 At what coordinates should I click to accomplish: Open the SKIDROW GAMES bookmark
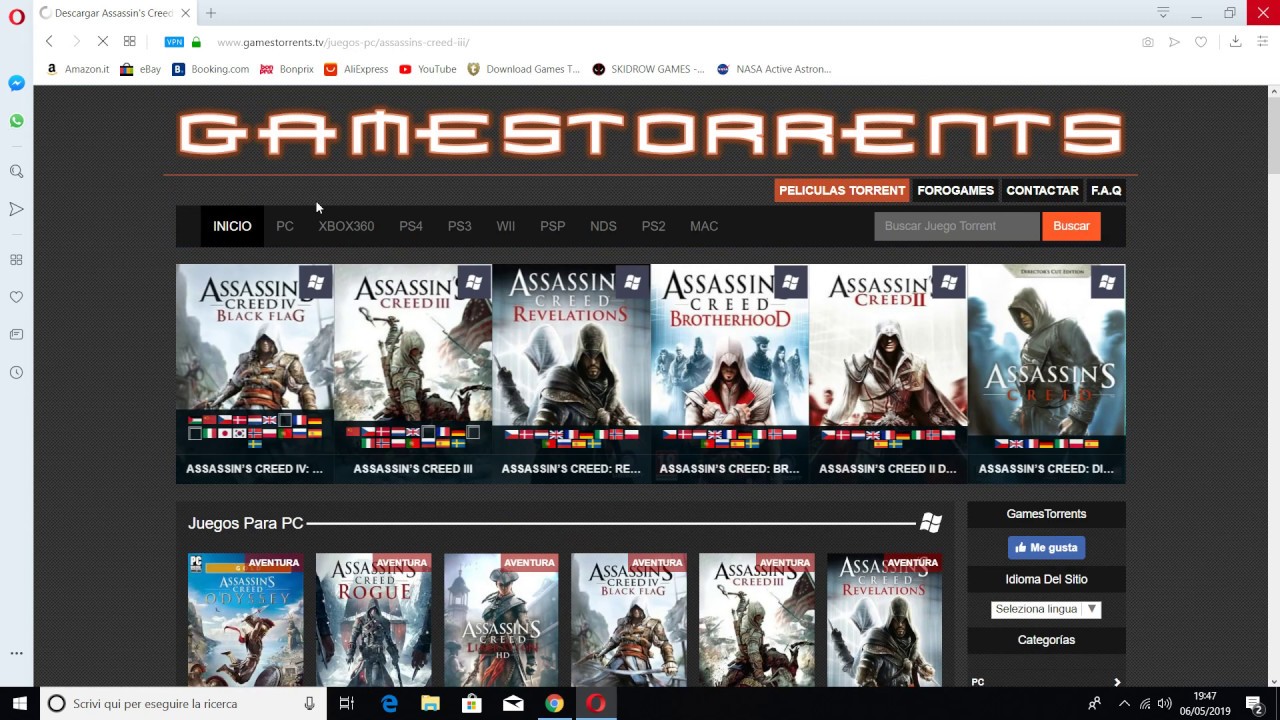[x=648, y=69]
